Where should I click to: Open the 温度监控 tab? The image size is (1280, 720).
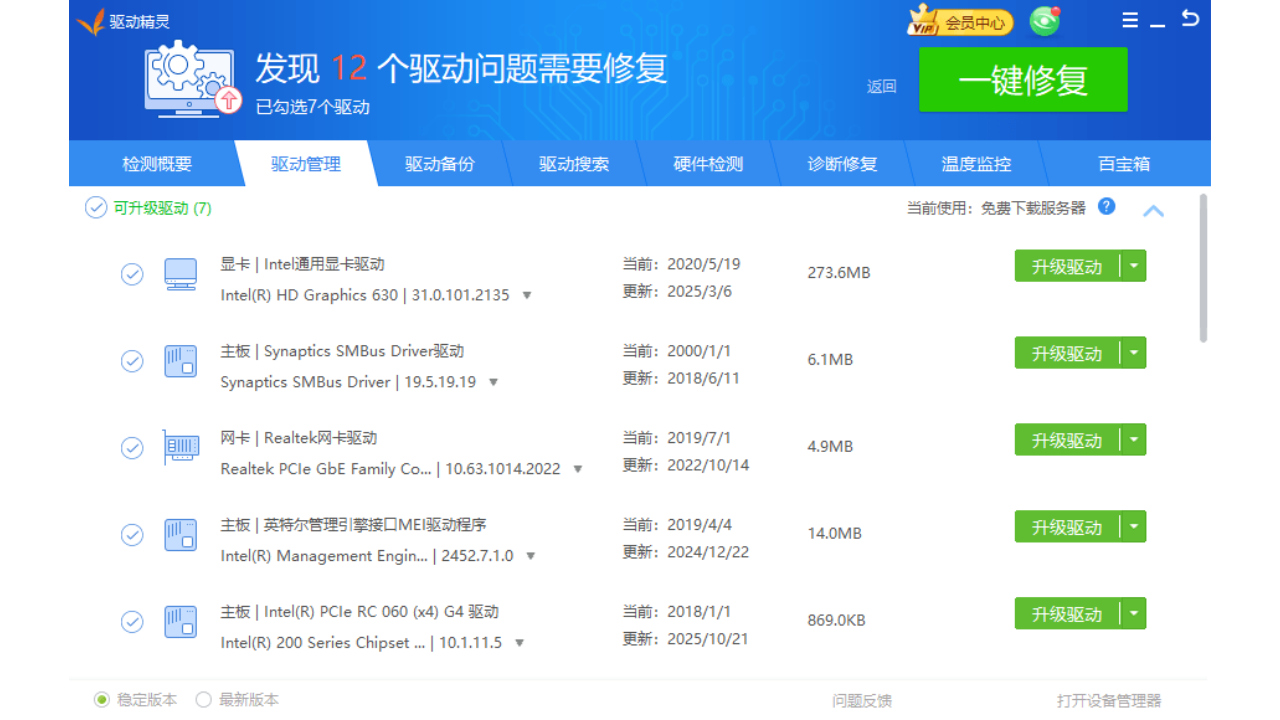976,164
